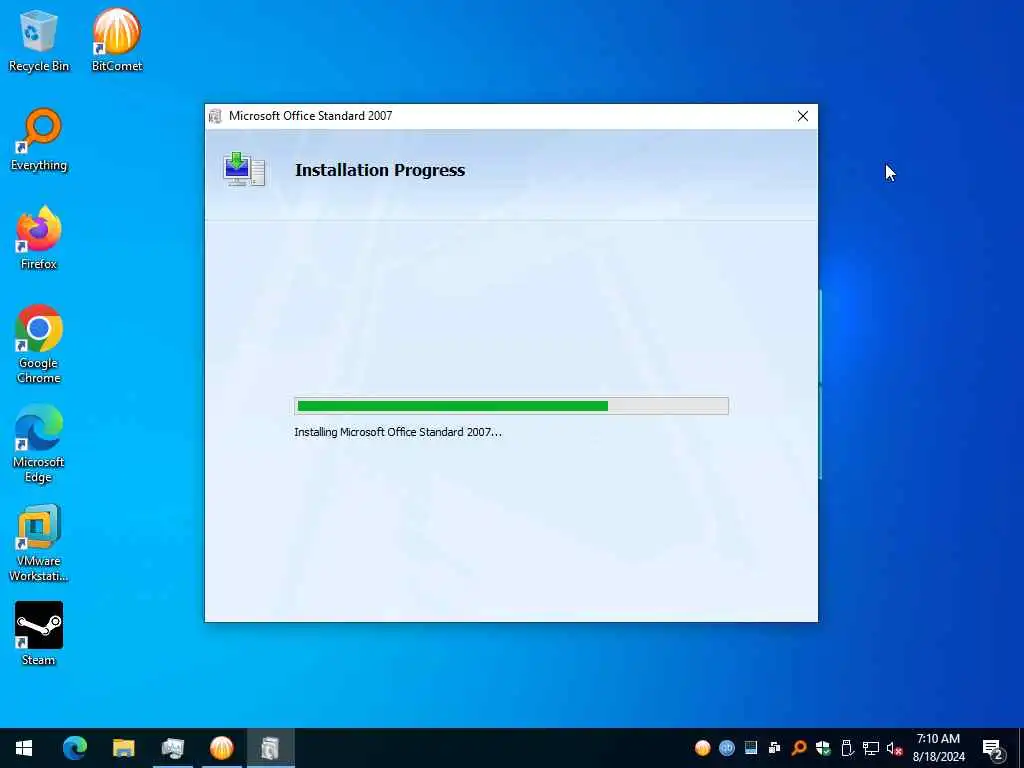Image resolution: width=1024 pixels, height=768 pixels.
Task: Select the Everything search desktop shortcut
Action: [39, 140]
